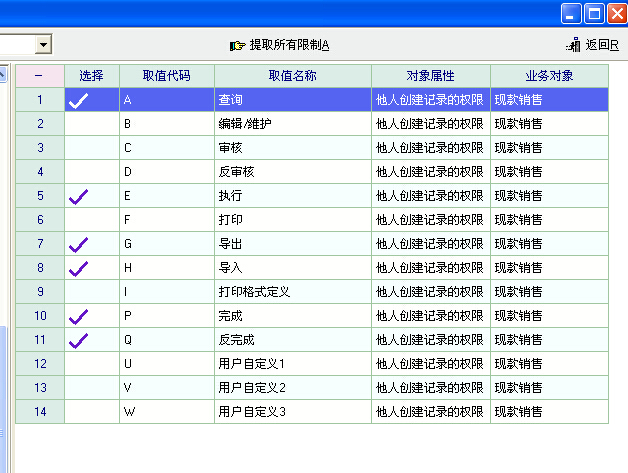Open the dropdown arrow at top left
628x473 pixels.
pos(43,45)
